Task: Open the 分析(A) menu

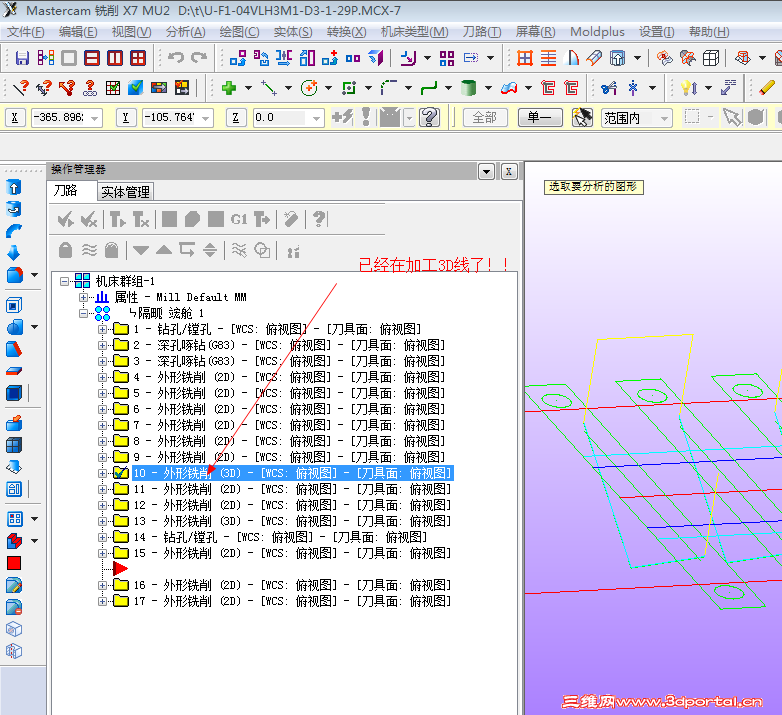Action: coord(186,32)
